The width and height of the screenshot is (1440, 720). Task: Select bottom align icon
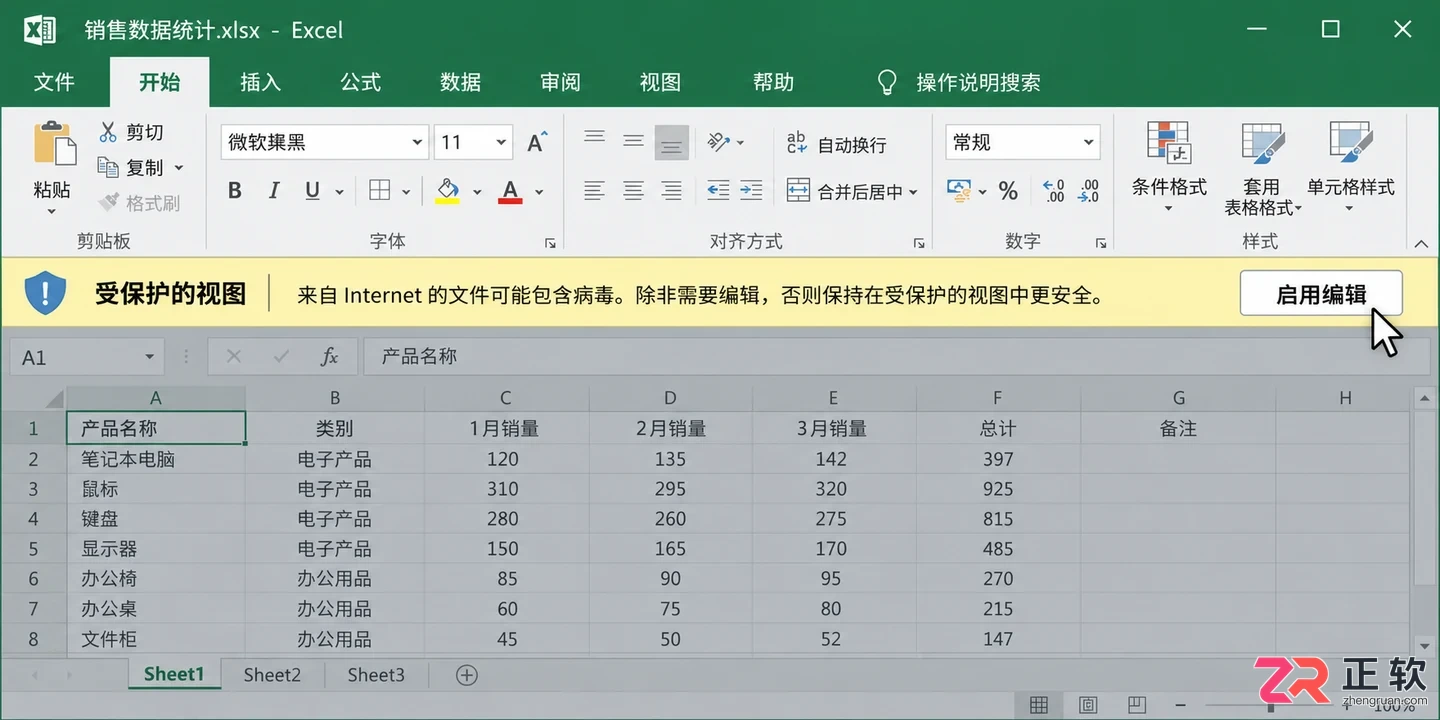[672, 143]
